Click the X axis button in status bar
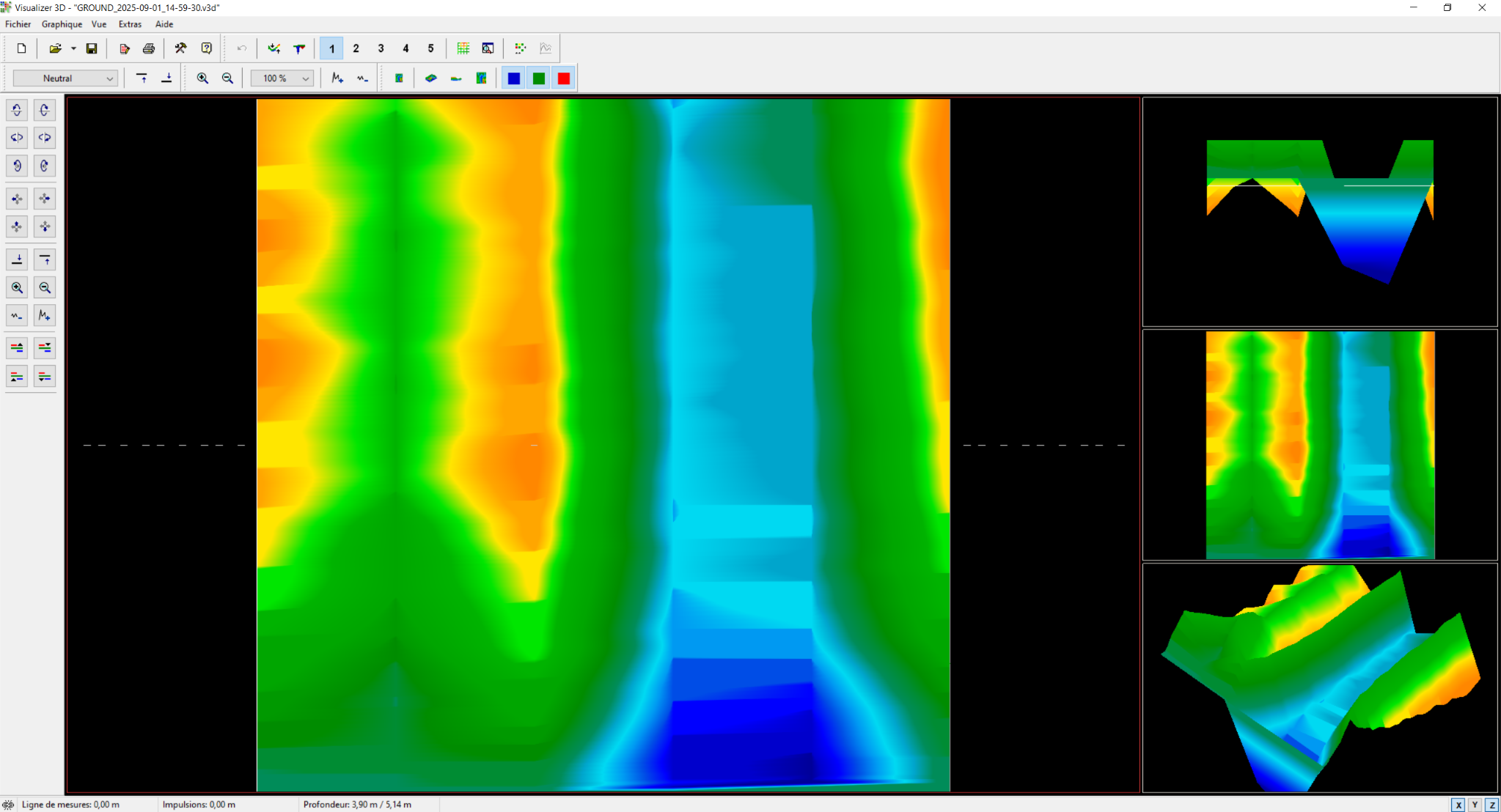The width and height of the screenshot is (1501, 812). click(x=1458, y=805)
